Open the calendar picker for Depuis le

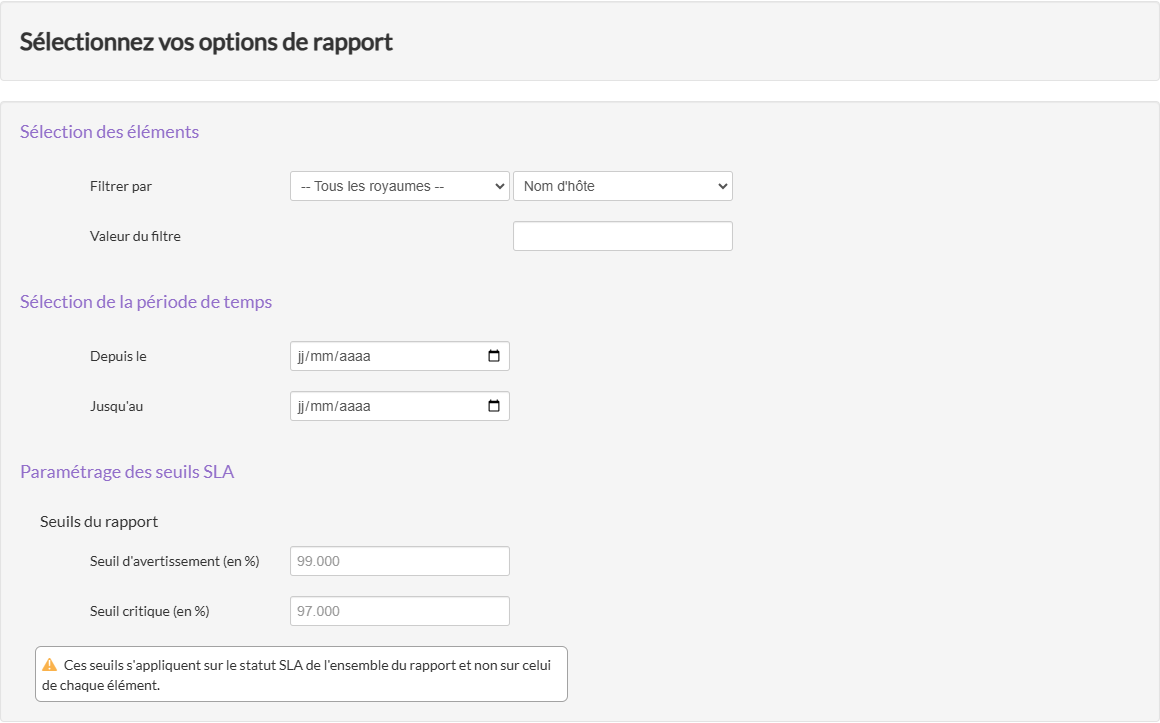point(493,356)
